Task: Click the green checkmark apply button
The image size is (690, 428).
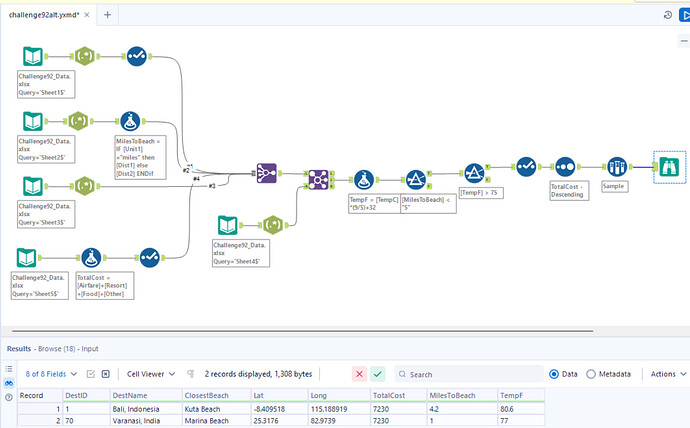Action: click(378, 374)
